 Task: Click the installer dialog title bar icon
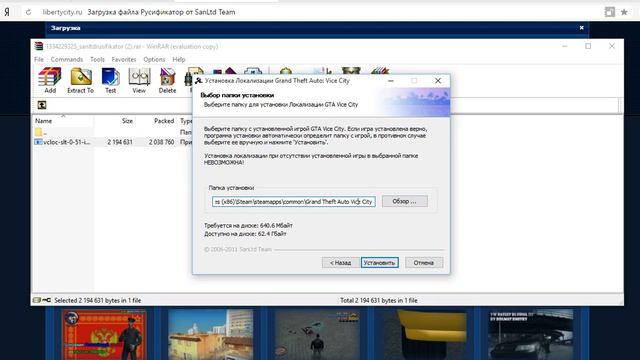pyautogui.click(x=199, y=81)
